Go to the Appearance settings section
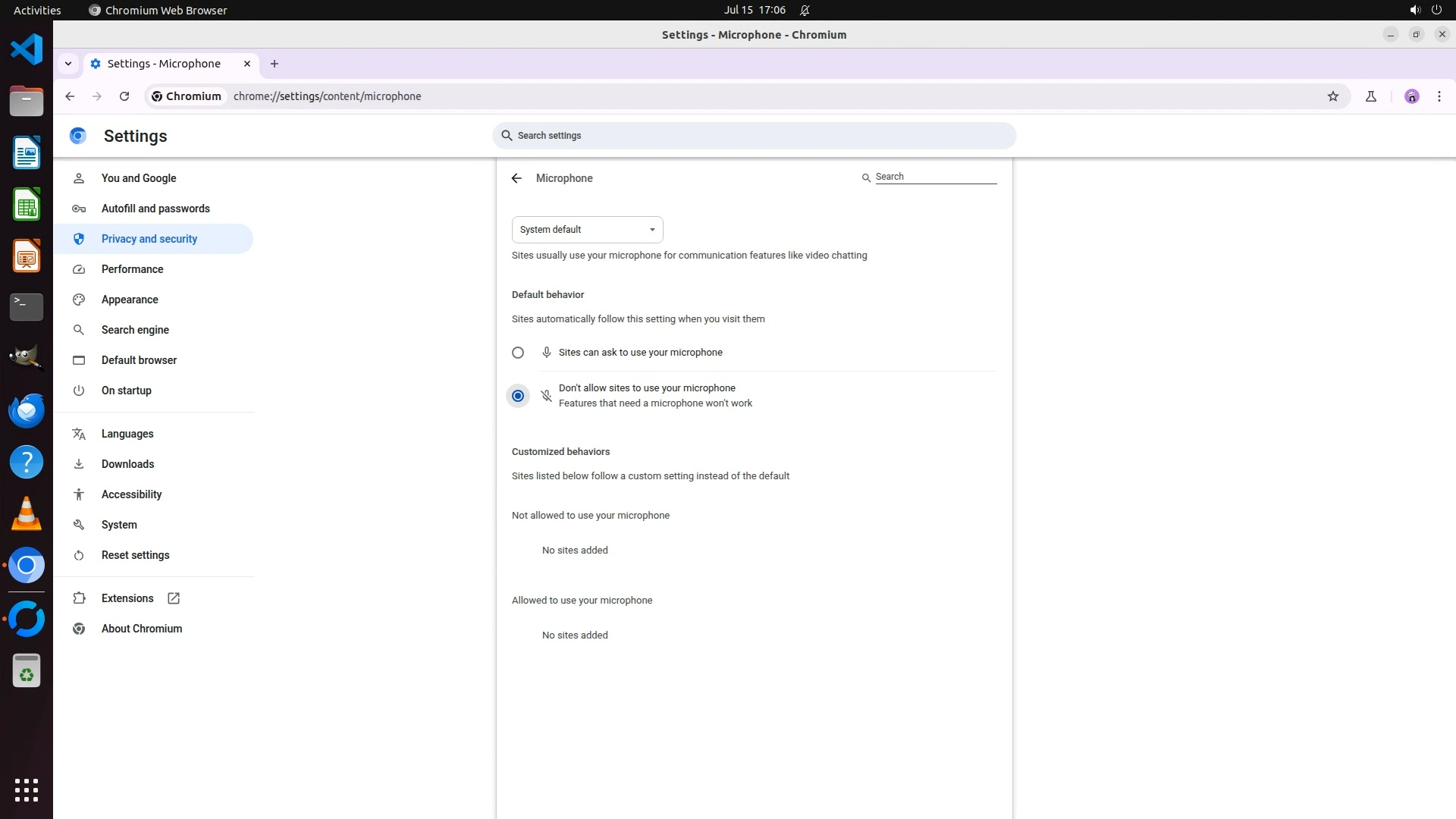Viewport: 1456px width, 819px height. coord(130,300)
